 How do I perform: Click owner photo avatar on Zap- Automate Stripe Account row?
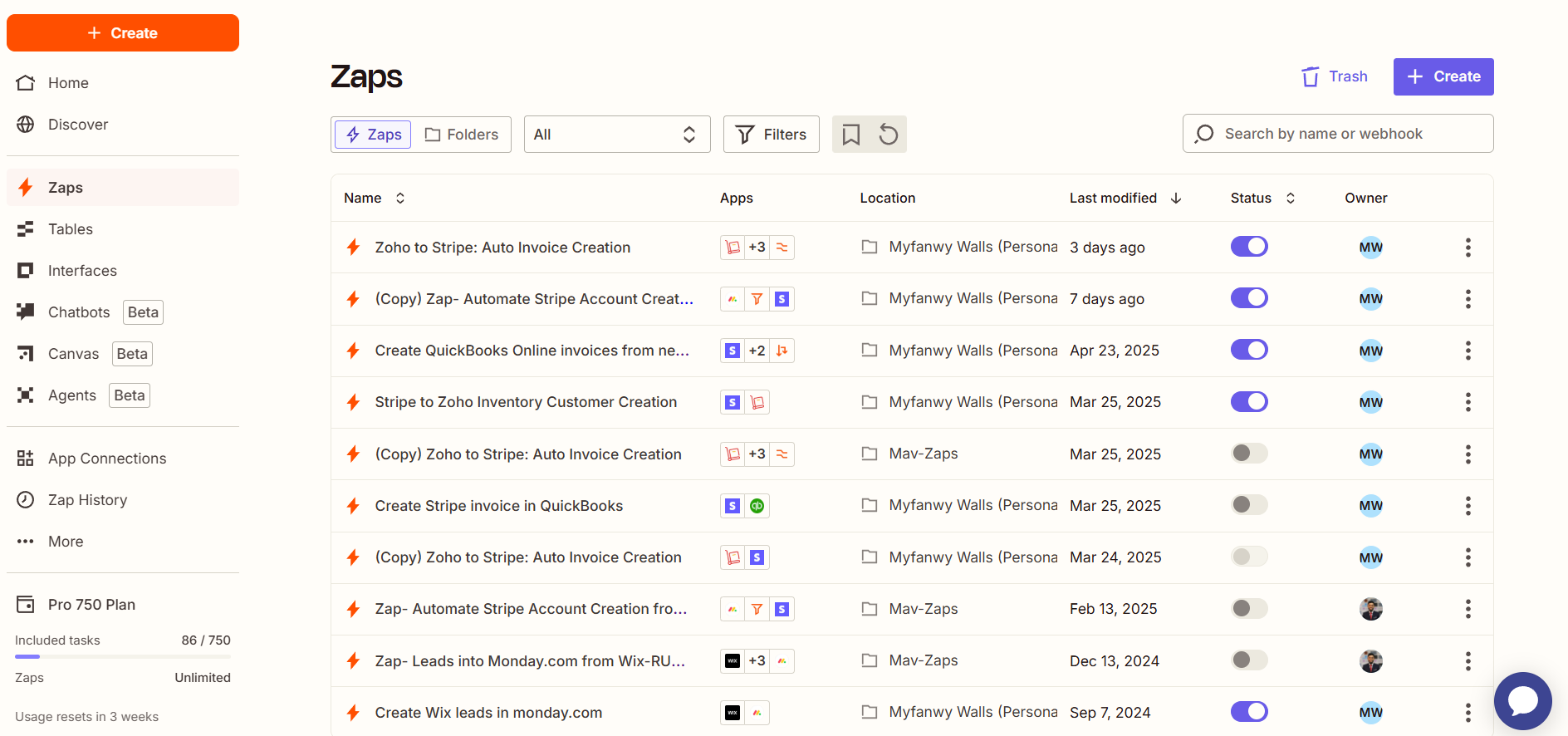1371,609
